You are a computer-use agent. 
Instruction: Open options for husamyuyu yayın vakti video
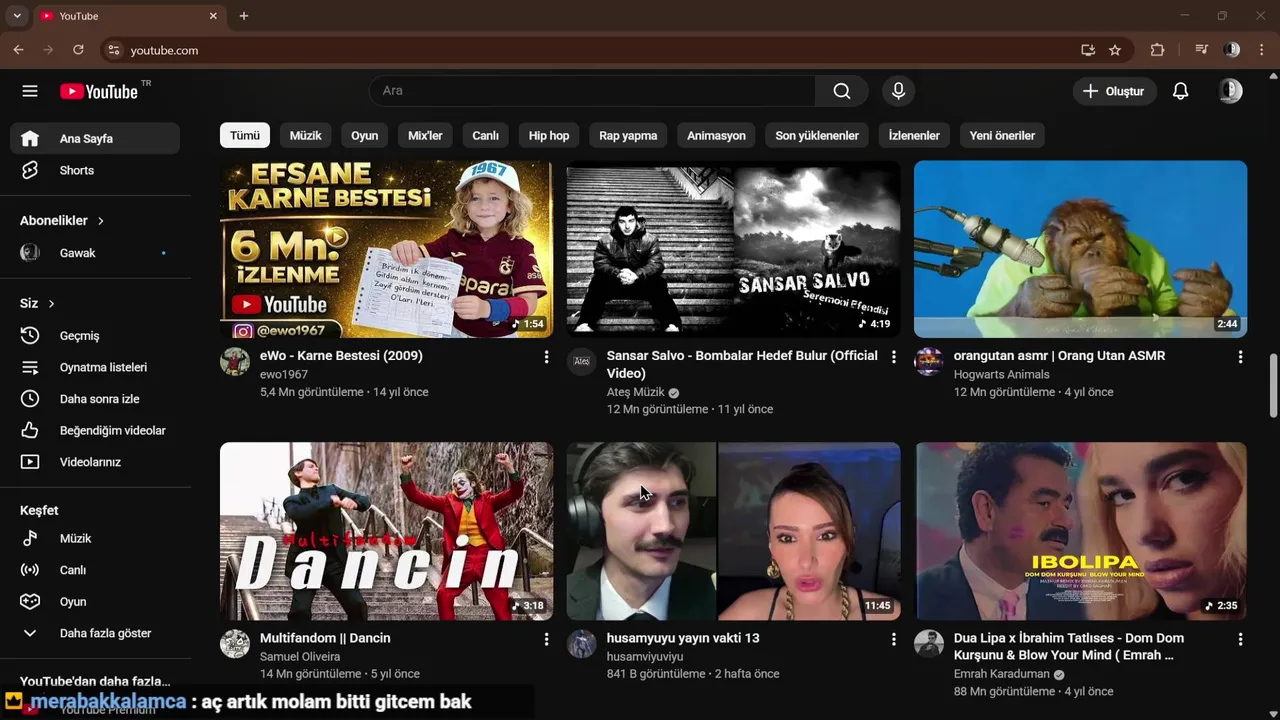click(894, 639)
